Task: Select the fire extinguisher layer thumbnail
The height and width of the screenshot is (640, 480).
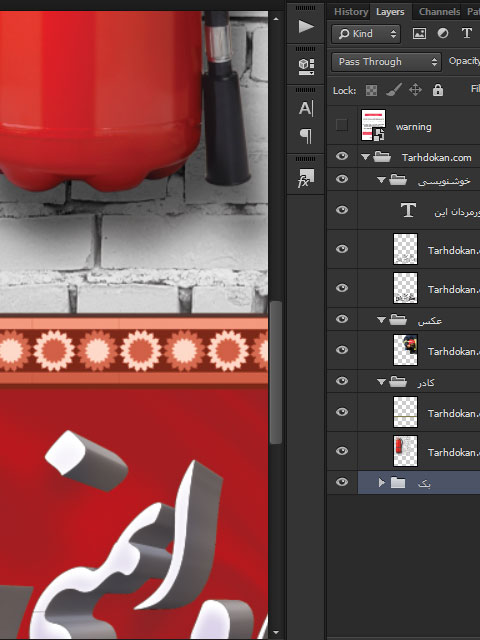Action: pyautogui.click(x=405, y=451)
